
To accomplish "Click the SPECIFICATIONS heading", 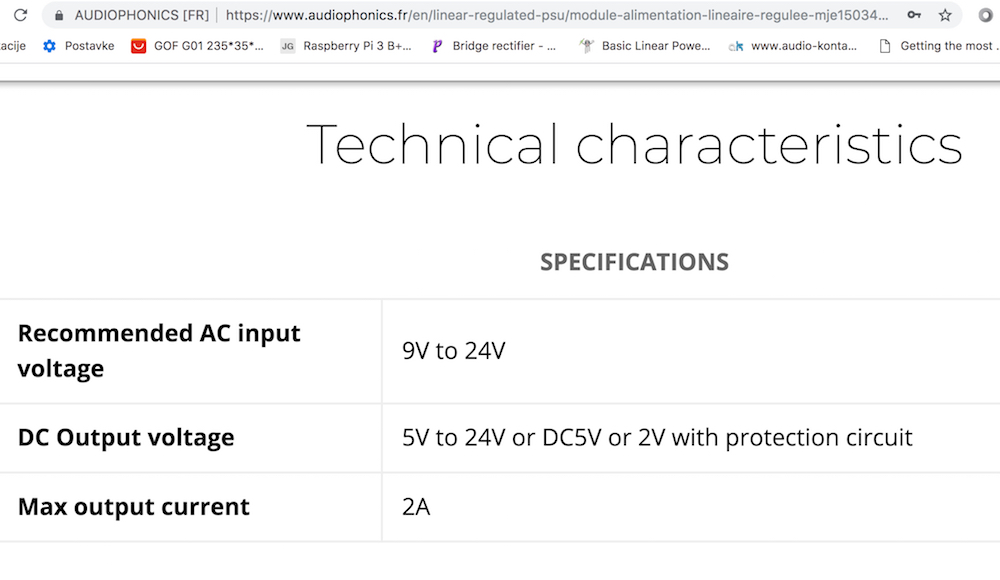I will 635,262.
